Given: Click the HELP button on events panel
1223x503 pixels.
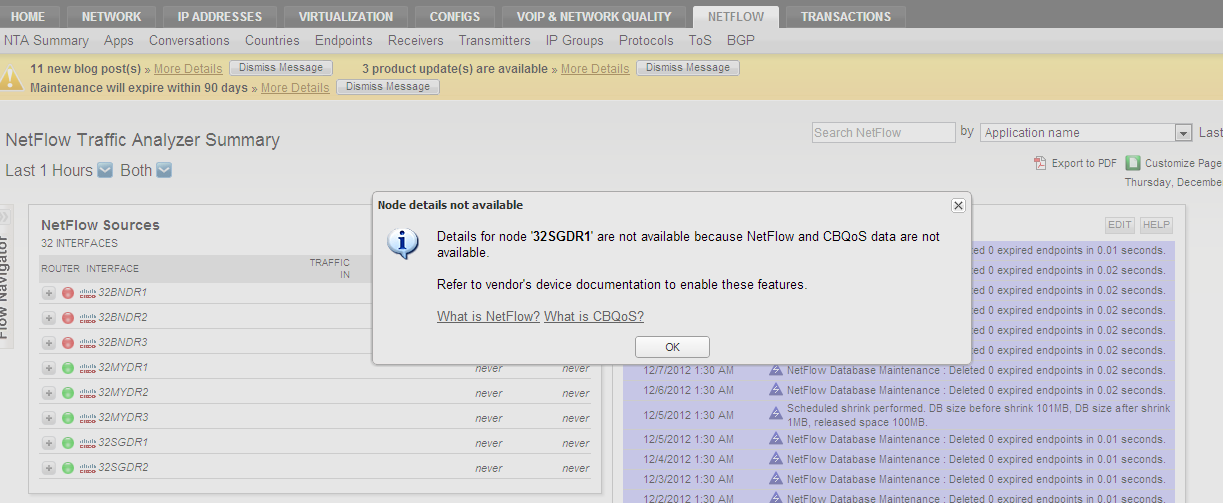Looking at the screenshot, I should tap(1156, 226).
